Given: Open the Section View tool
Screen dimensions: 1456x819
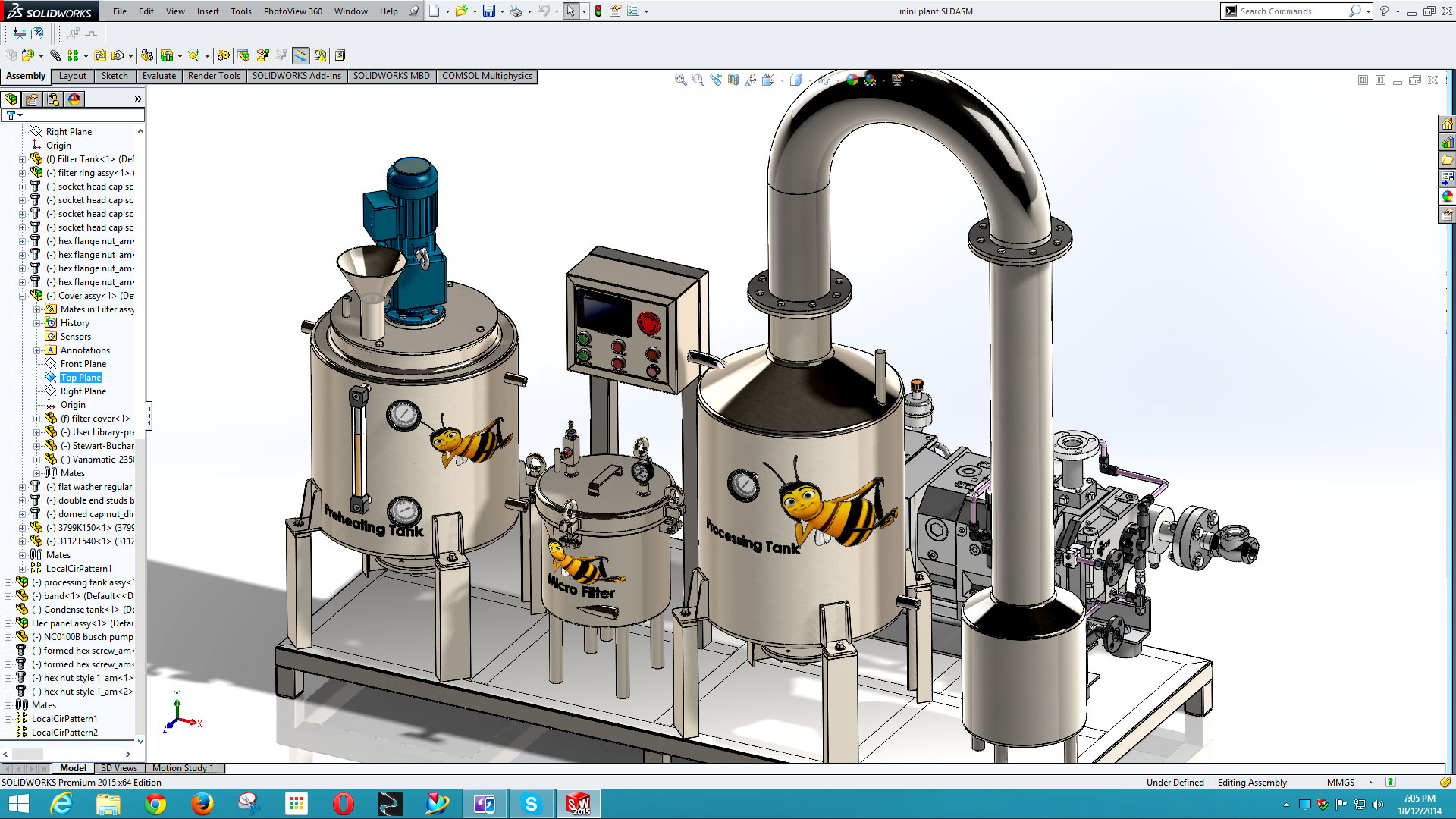Looking at the screenshot, I should click(733, 80).
